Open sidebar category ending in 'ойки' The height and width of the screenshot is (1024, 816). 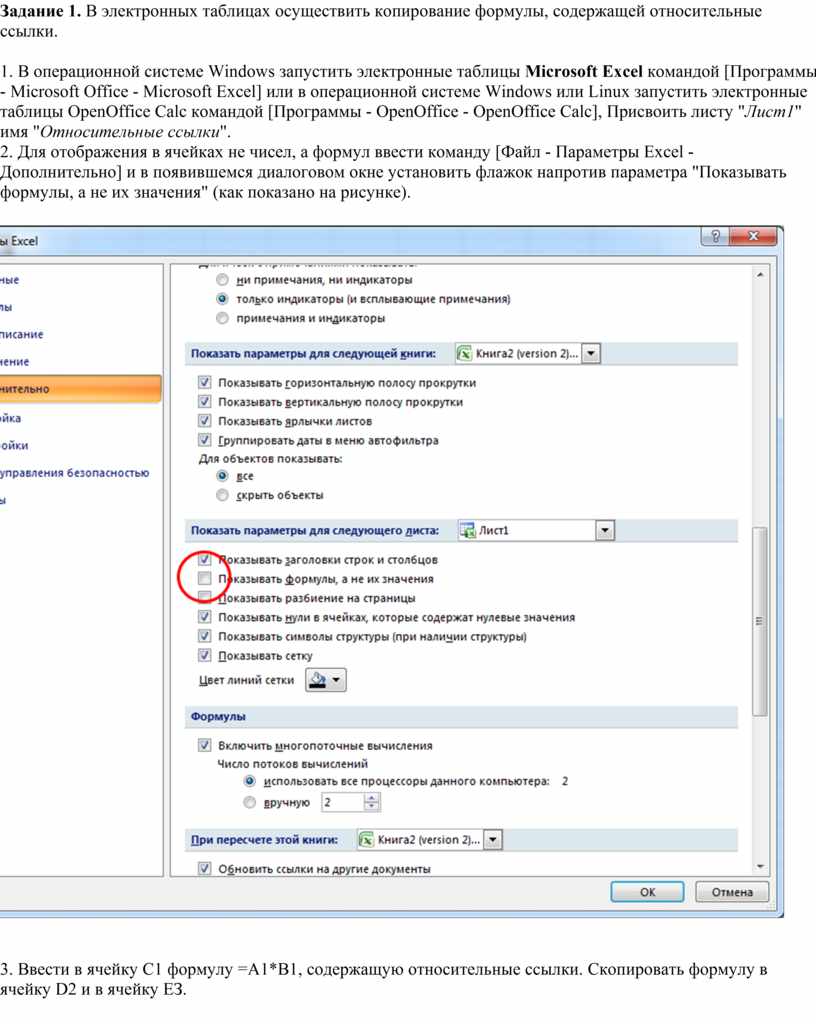[14, 445]
